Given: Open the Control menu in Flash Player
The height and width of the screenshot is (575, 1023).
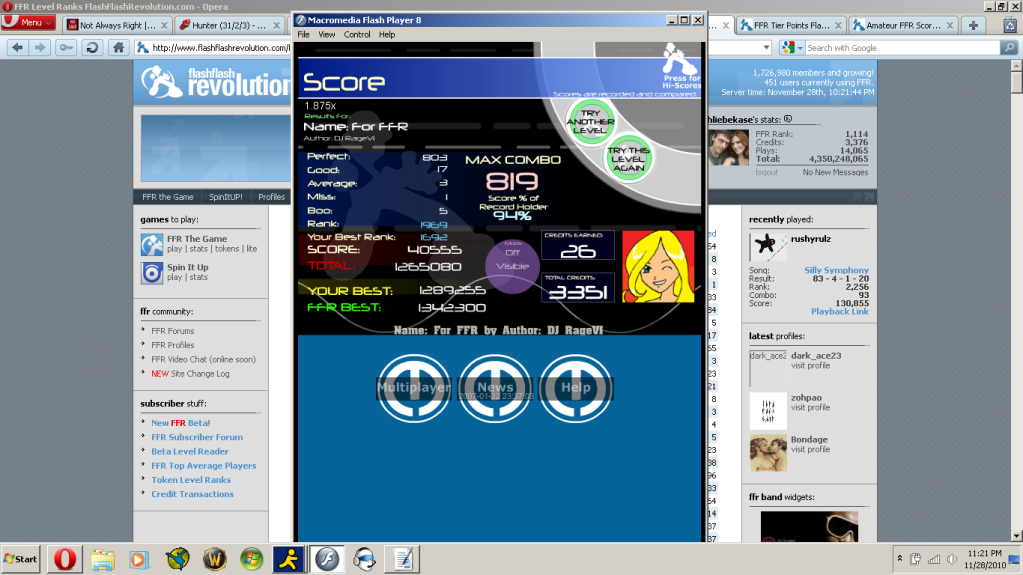Looking at the screenshot, I should tap(357, 34).
